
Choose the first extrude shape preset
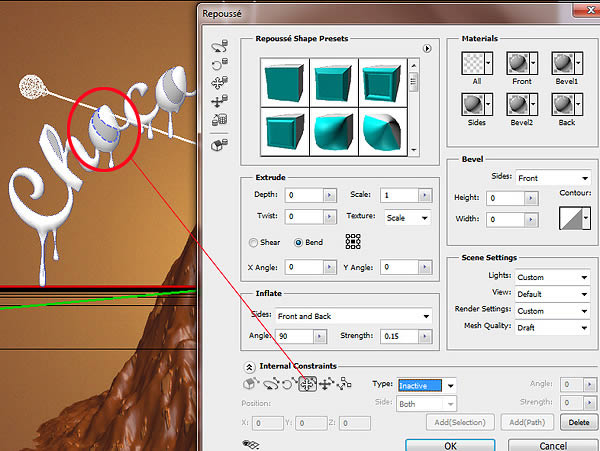pyautogui.click(x=285, y=83)
